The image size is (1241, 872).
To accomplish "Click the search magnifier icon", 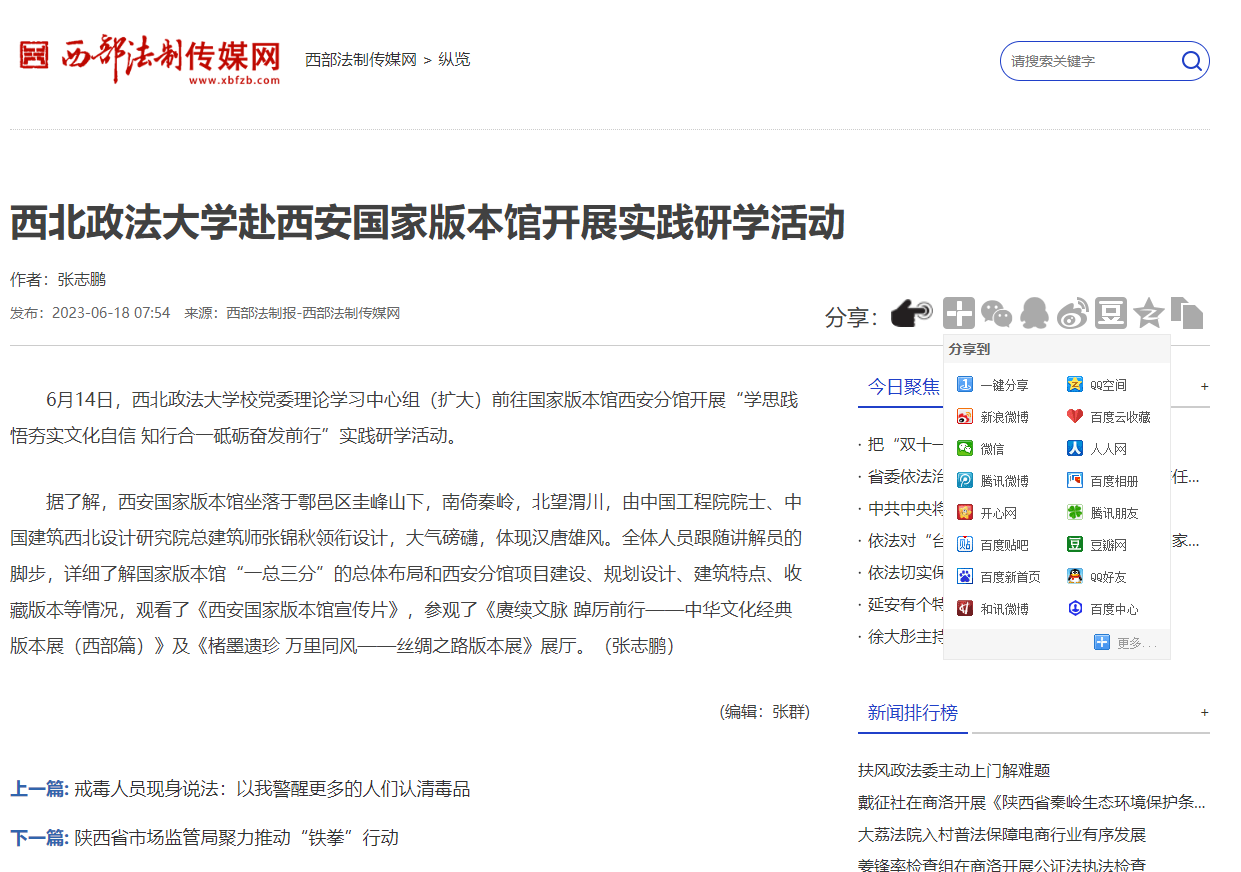I will click(x=1191, y=61).
